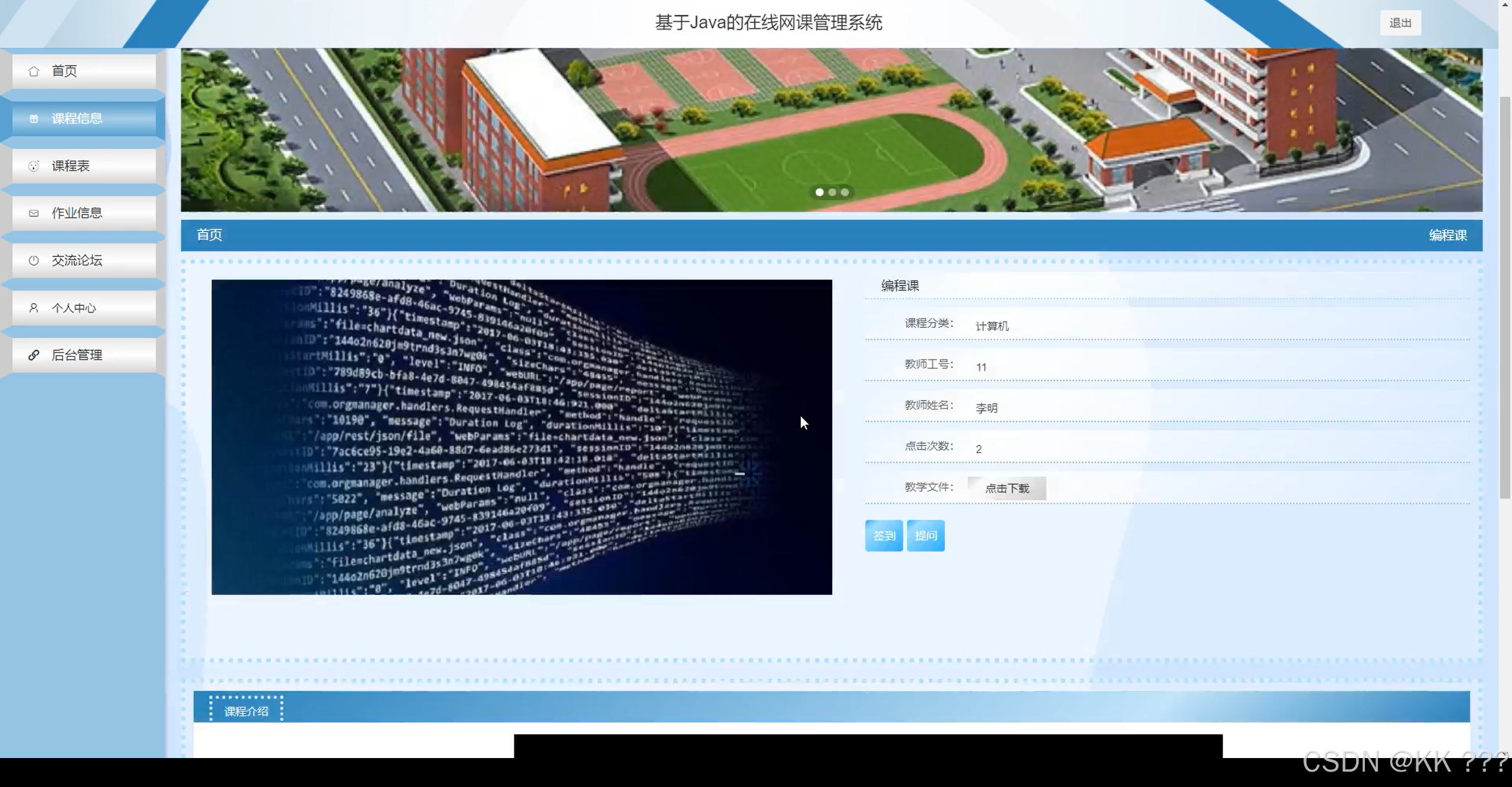Click 点击下载 to download the teaching file
Image resolution: width=1512 pixels, height=787 pixels.
pos(1007,489)
